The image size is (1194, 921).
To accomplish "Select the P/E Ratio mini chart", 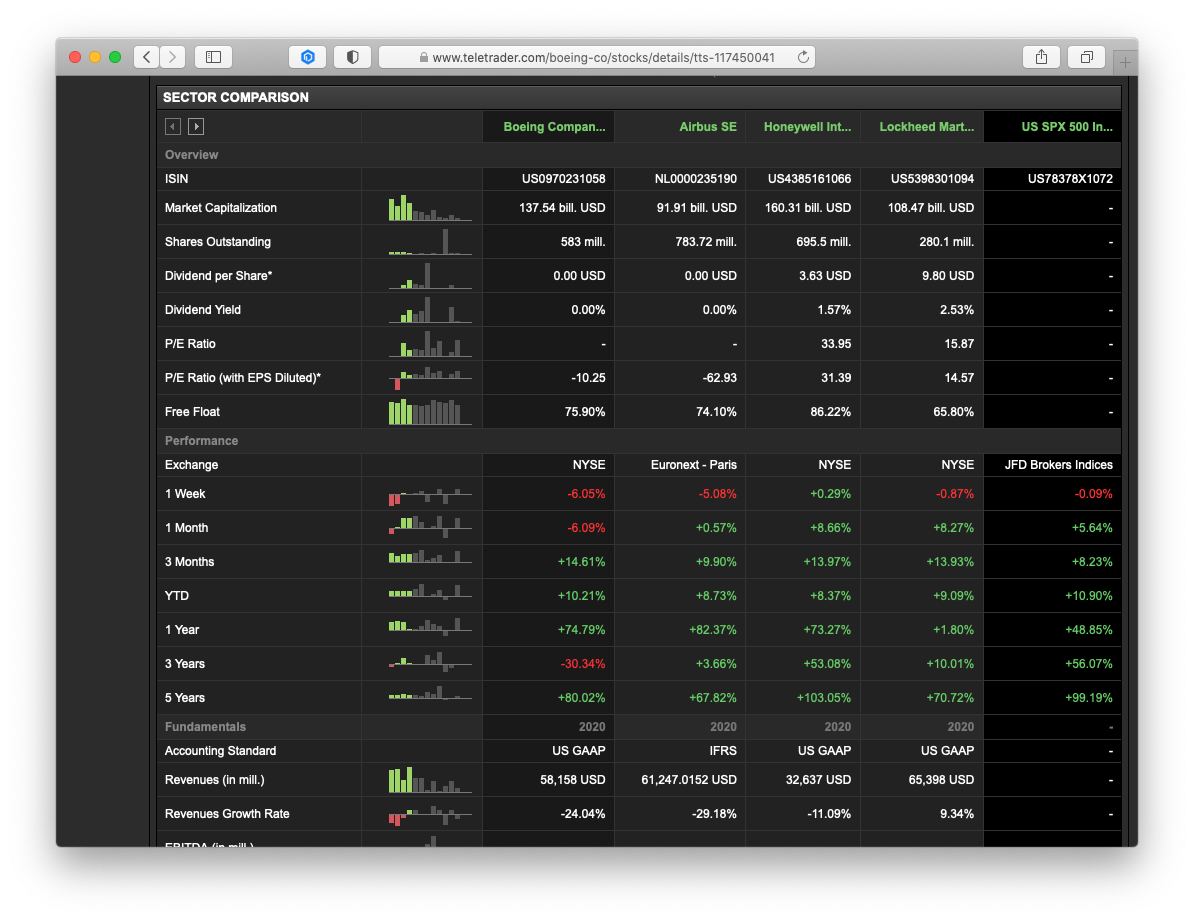I will tap(430, 344).
